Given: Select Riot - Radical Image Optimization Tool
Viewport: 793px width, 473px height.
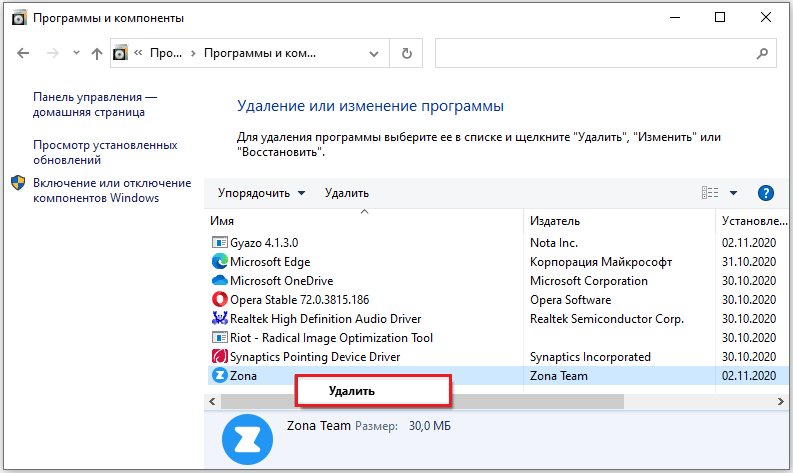Looking at the screenshot, I should point(331,338).
